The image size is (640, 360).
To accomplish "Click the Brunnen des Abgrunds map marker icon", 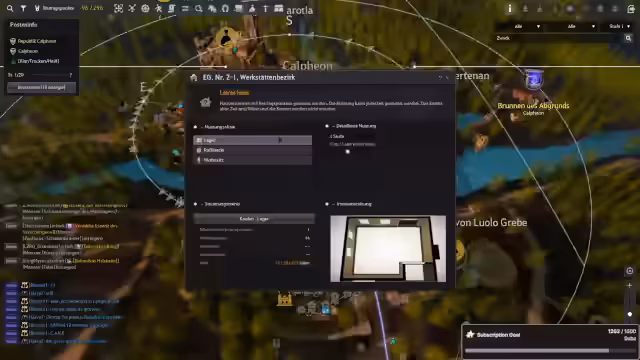I will [534, 79].
